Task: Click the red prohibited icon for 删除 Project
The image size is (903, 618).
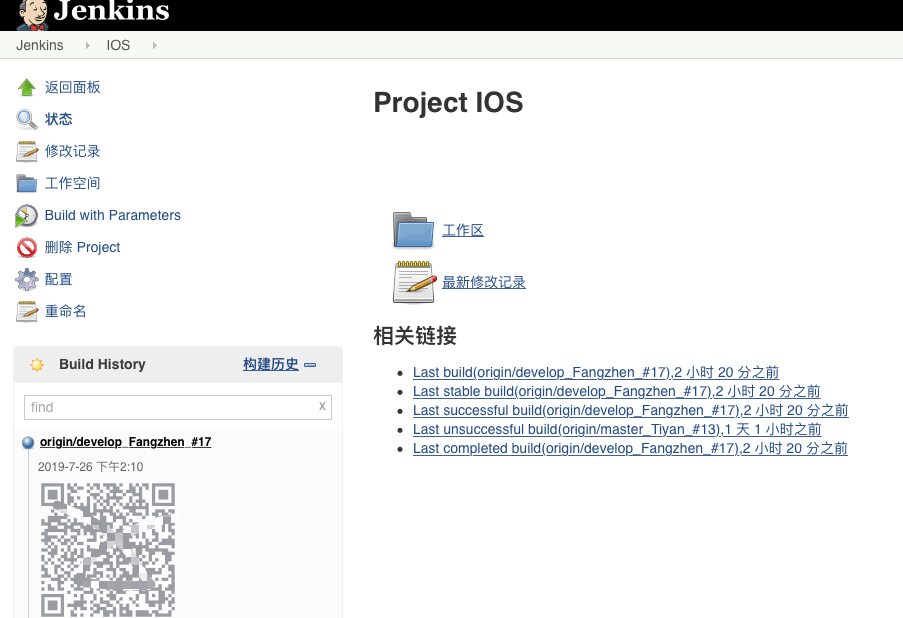Action: pyautogui.click(x=26, y=248)
